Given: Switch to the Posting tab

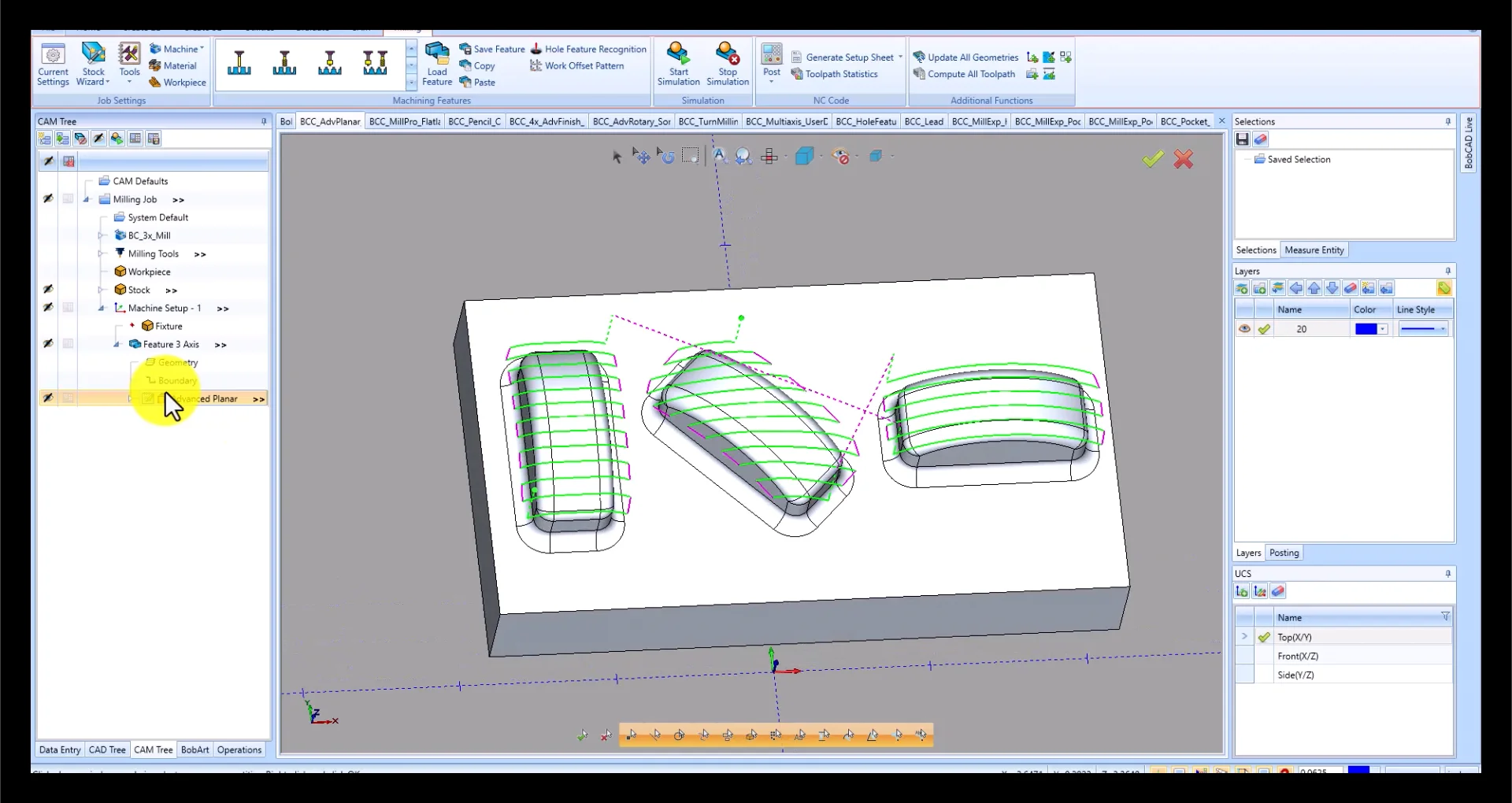Looking at the screenshot, I should (1284, 552).
